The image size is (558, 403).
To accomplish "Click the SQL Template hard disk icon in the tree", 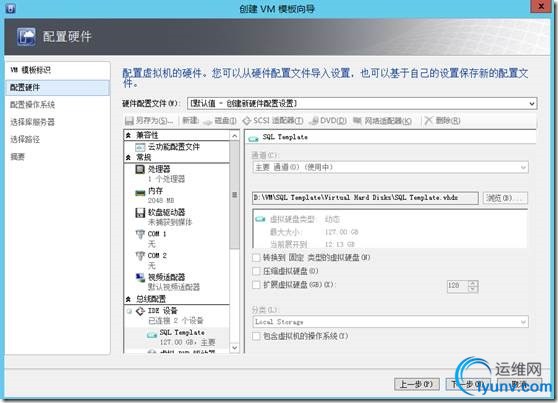I will [152, 335].
